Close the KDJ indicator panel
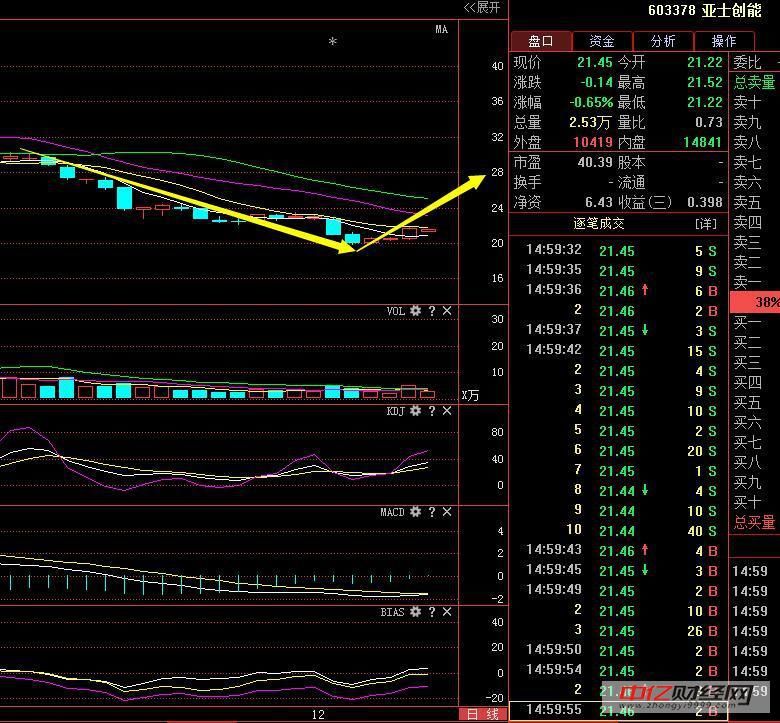The height and width of the screenshot is (723, 780). tap(447, 411)
